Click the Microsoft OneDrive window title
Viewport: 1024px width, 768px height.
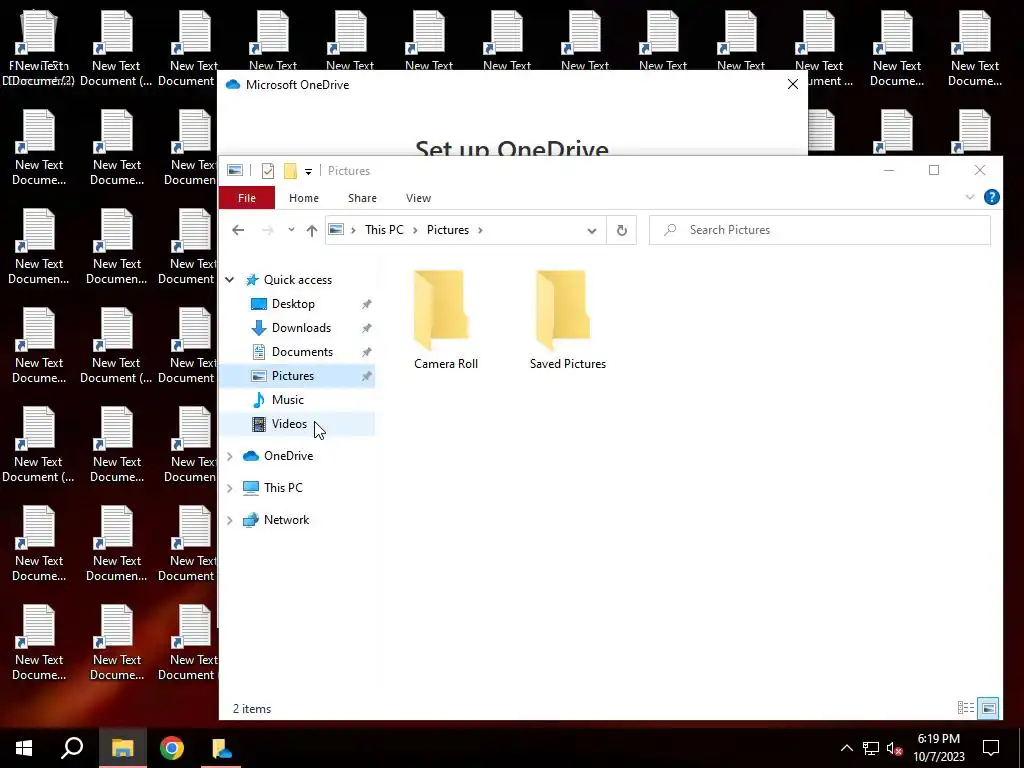tap(297, 85)
